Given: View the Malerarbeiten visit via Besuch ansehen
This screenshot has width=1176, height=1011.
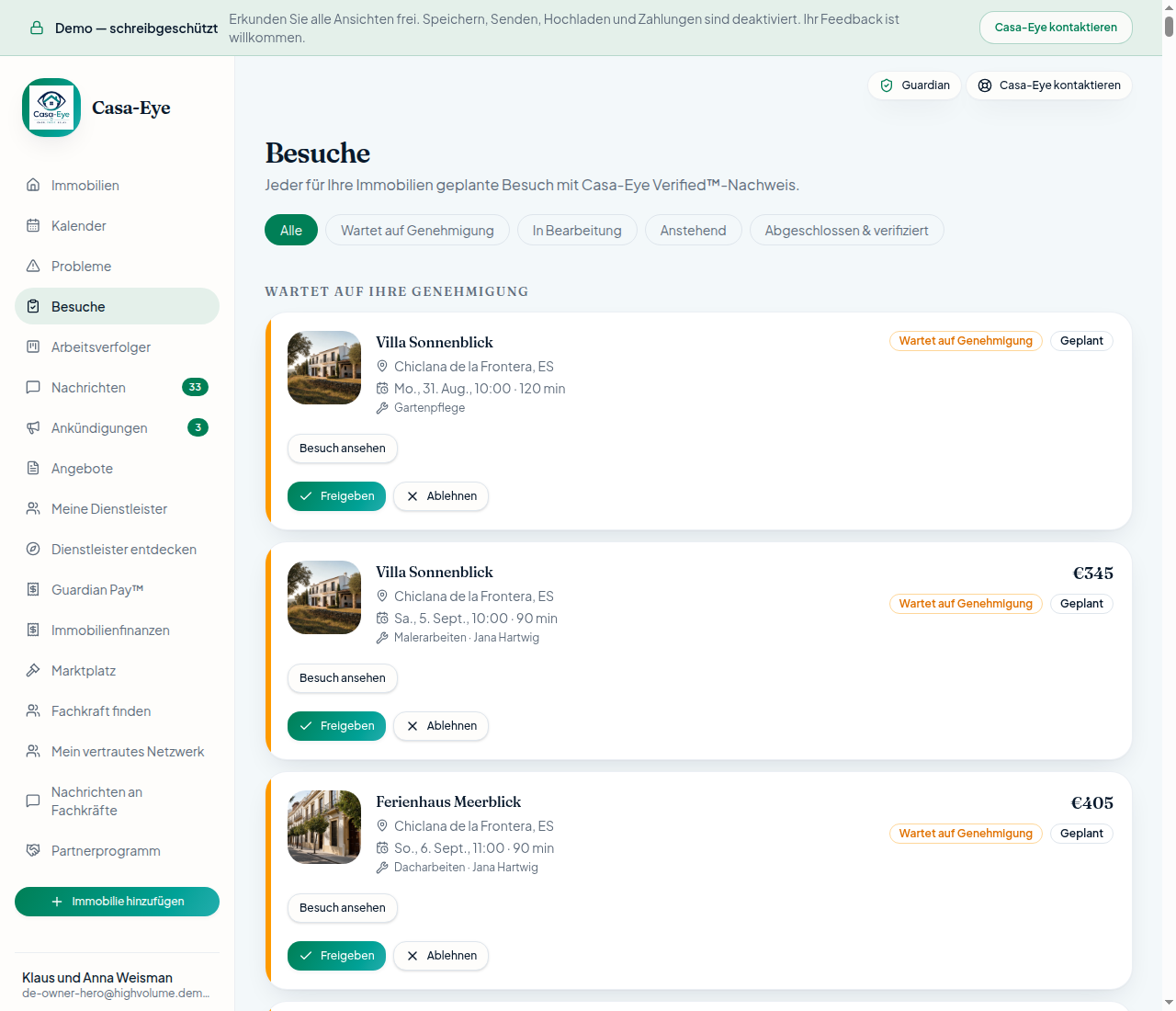Looking at the screenshot, I should tap(343, 678).
